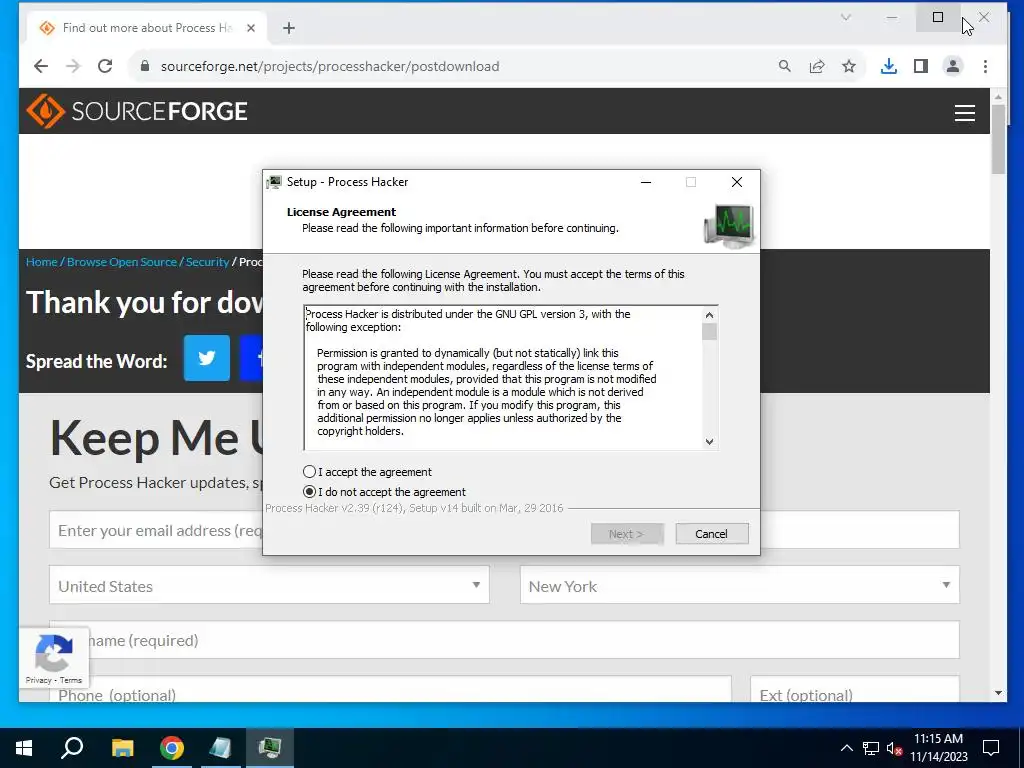Click the Phone (optional) field
This screenshot has height=768, width=1024.
(391, 689)
